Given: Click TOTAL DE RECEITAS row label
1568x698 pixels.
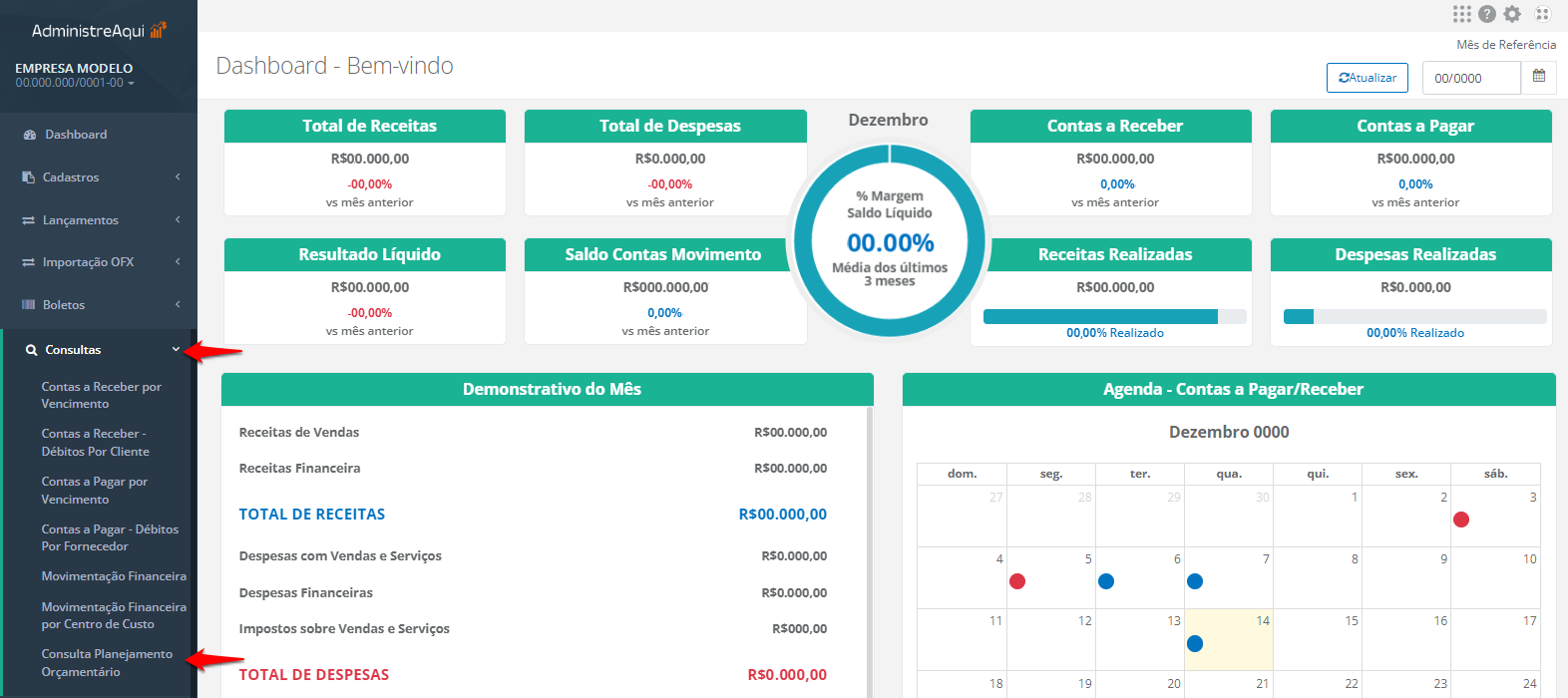Looking at the screenshot, I should [x=311, y=515].
